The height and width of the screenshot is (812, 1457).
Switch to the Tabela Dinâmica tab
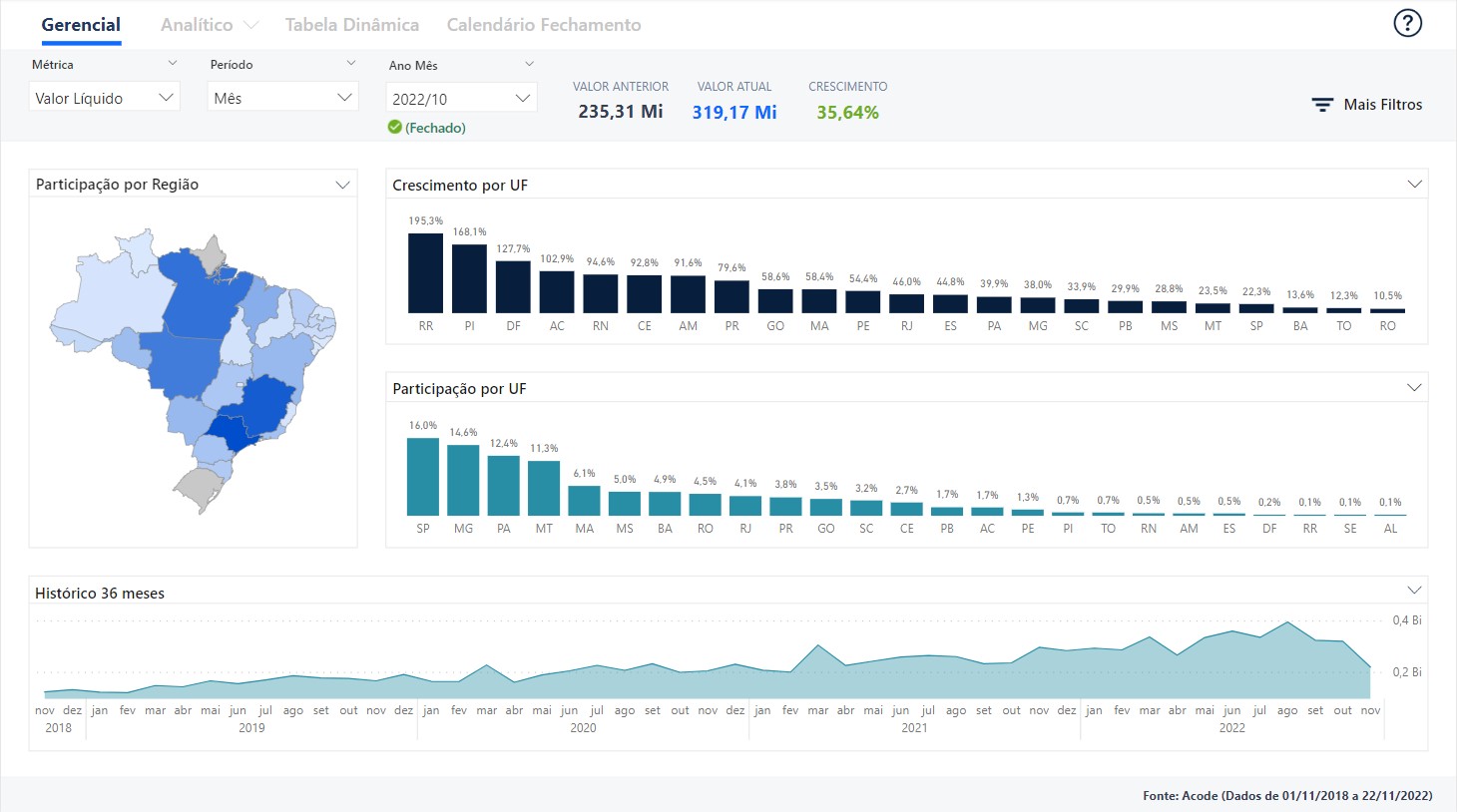pyautogui.click(x=351, y=25)
